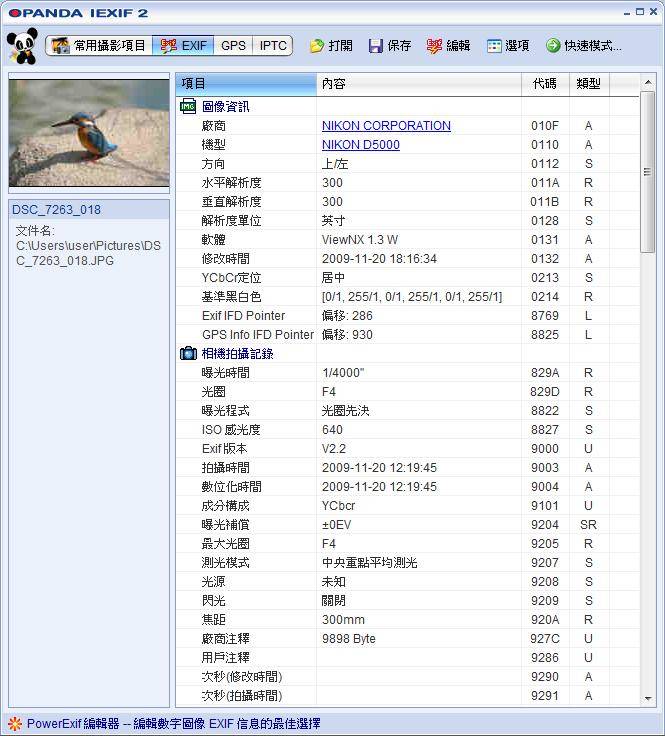
Task: Select the 曝光補償 row
Action: click(408, 525)
